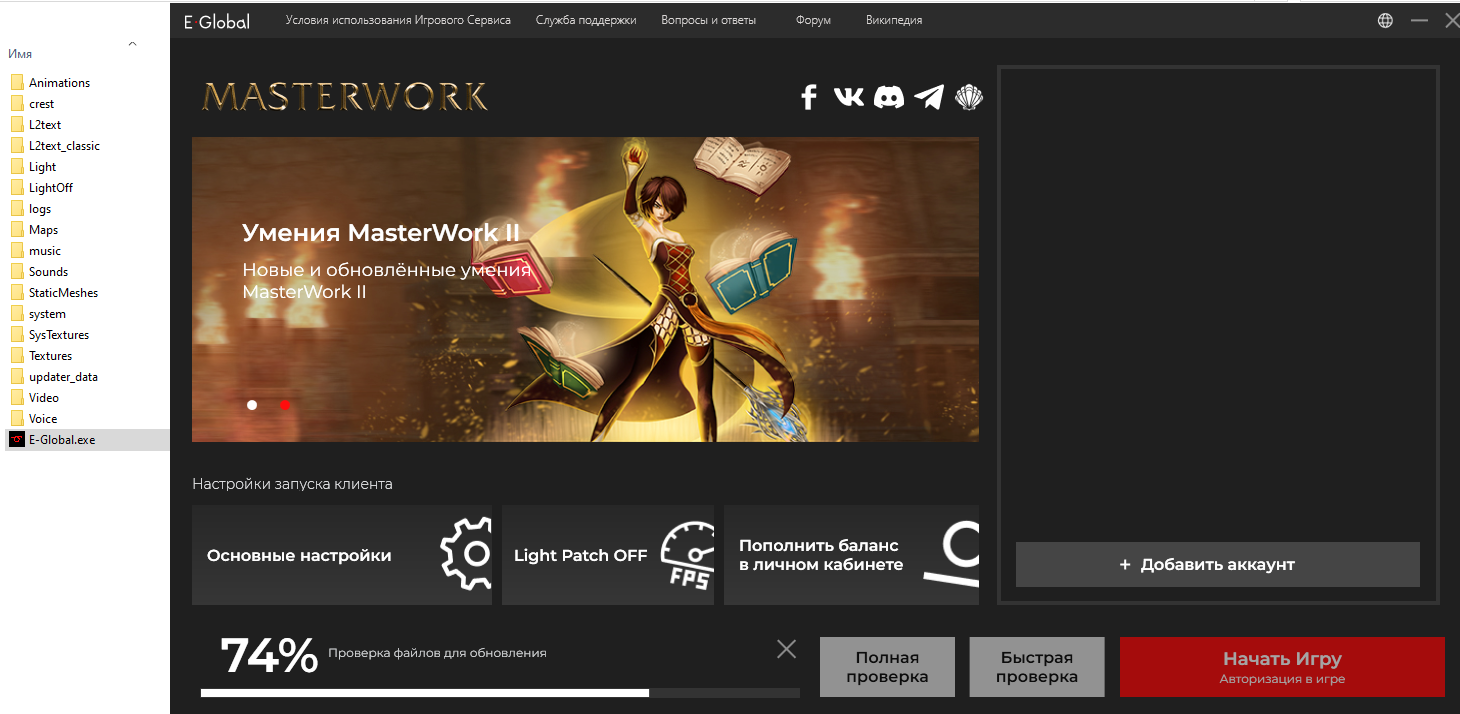Open the Facebook page icon
Image resolution: width=1460 pixels, height=714 pixels.
click(x=809, y=97)
